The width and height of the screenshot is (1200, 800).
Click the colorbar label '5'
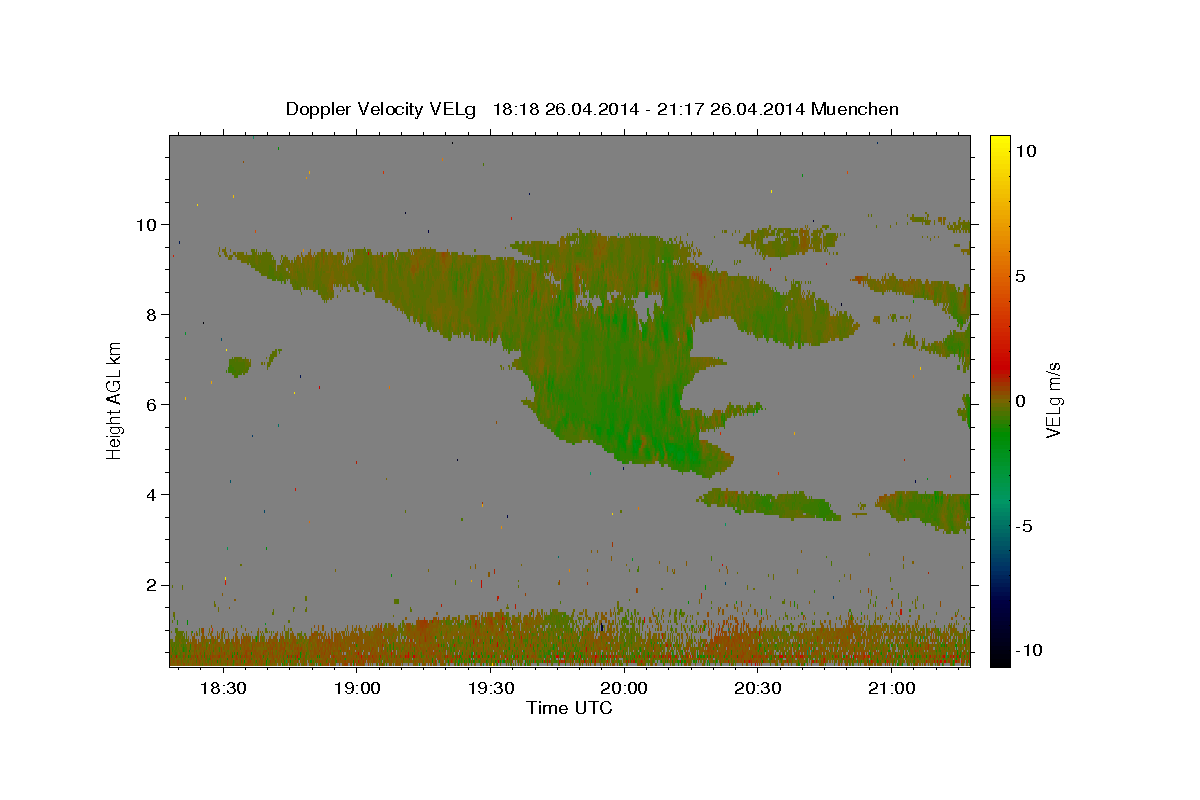pos(1019,276)
